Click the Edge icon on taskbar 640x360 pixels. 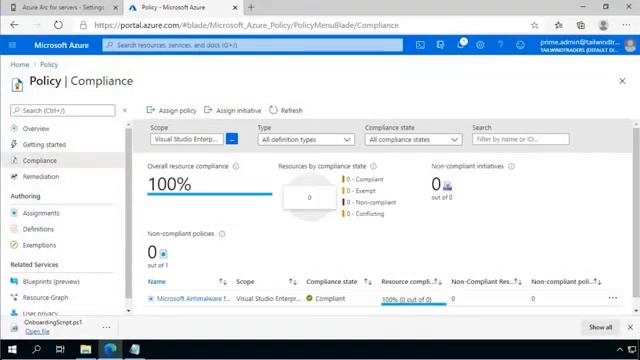click(x=110, y=349)
